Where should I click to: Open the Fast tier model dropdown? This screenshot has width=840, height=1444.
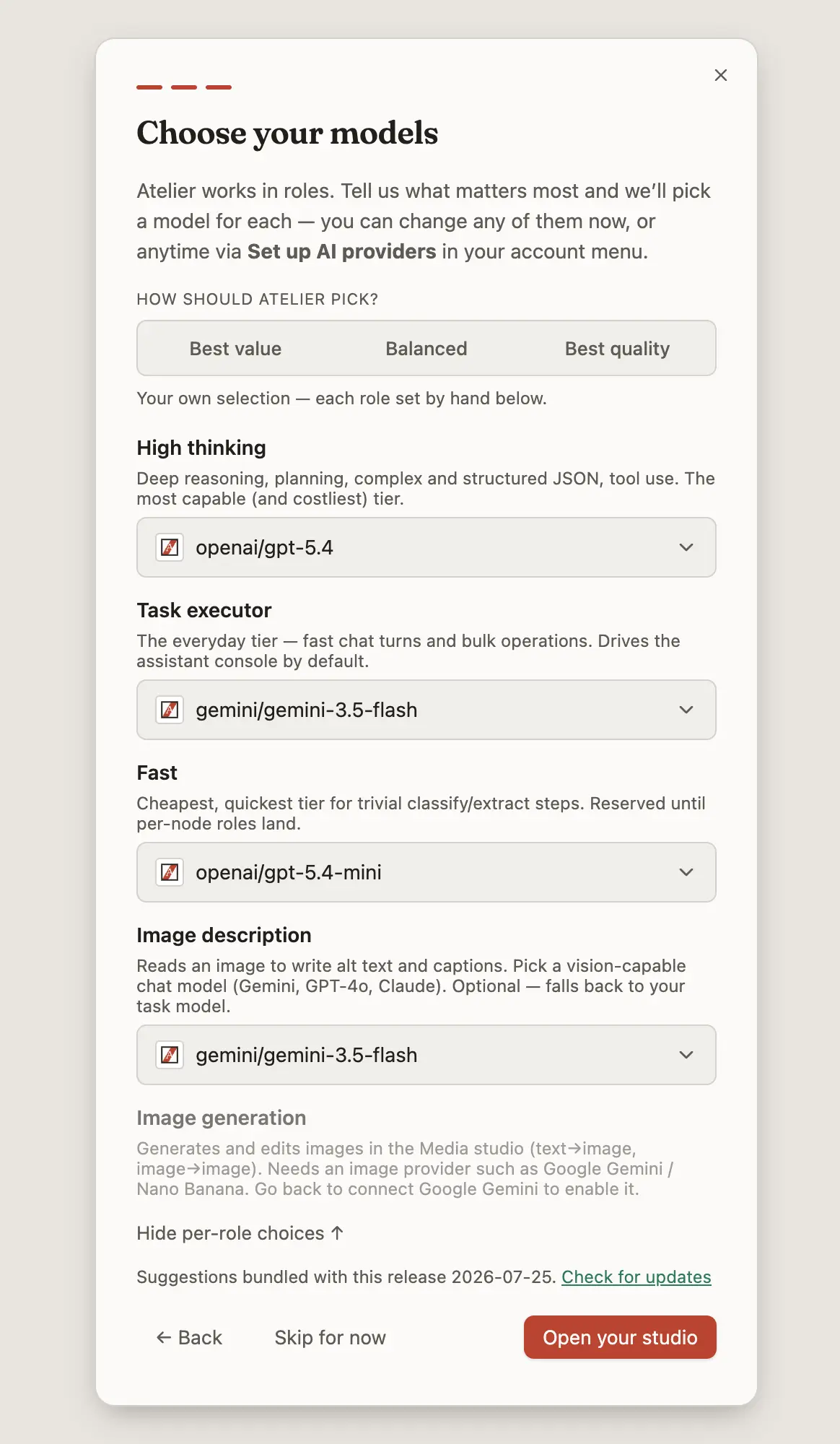426,872
